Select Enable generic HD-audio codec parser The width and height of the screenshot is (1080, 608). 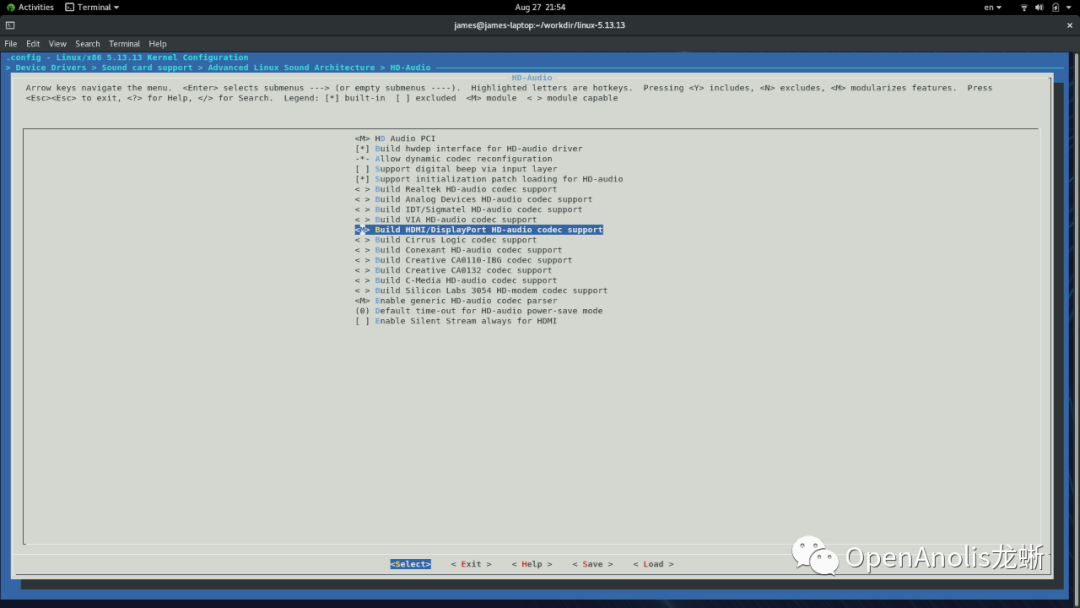(x=456, y=300)
